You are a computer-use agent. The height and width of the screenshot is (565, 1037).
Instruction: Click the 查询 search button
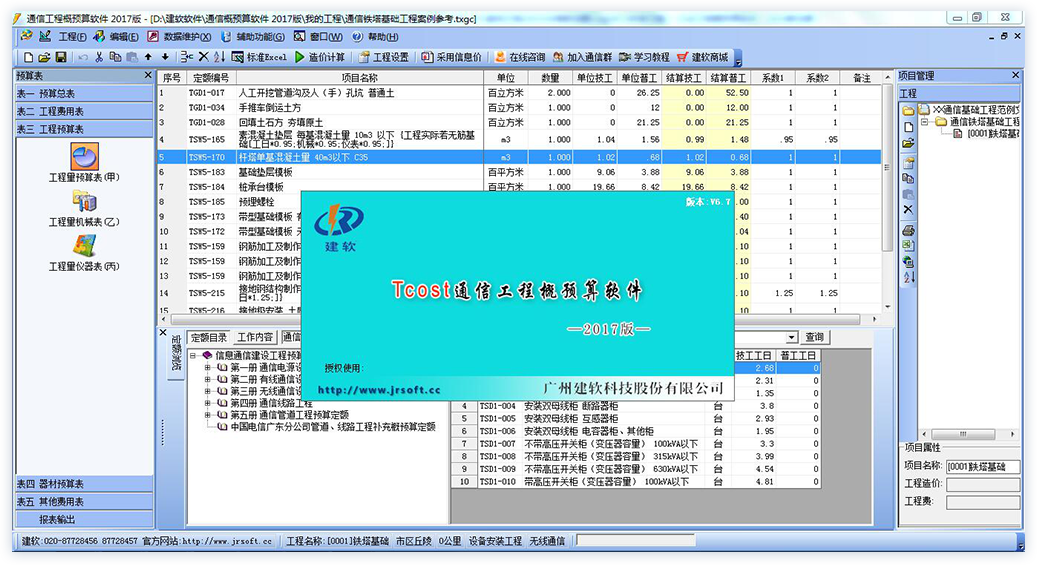[814, 337]
